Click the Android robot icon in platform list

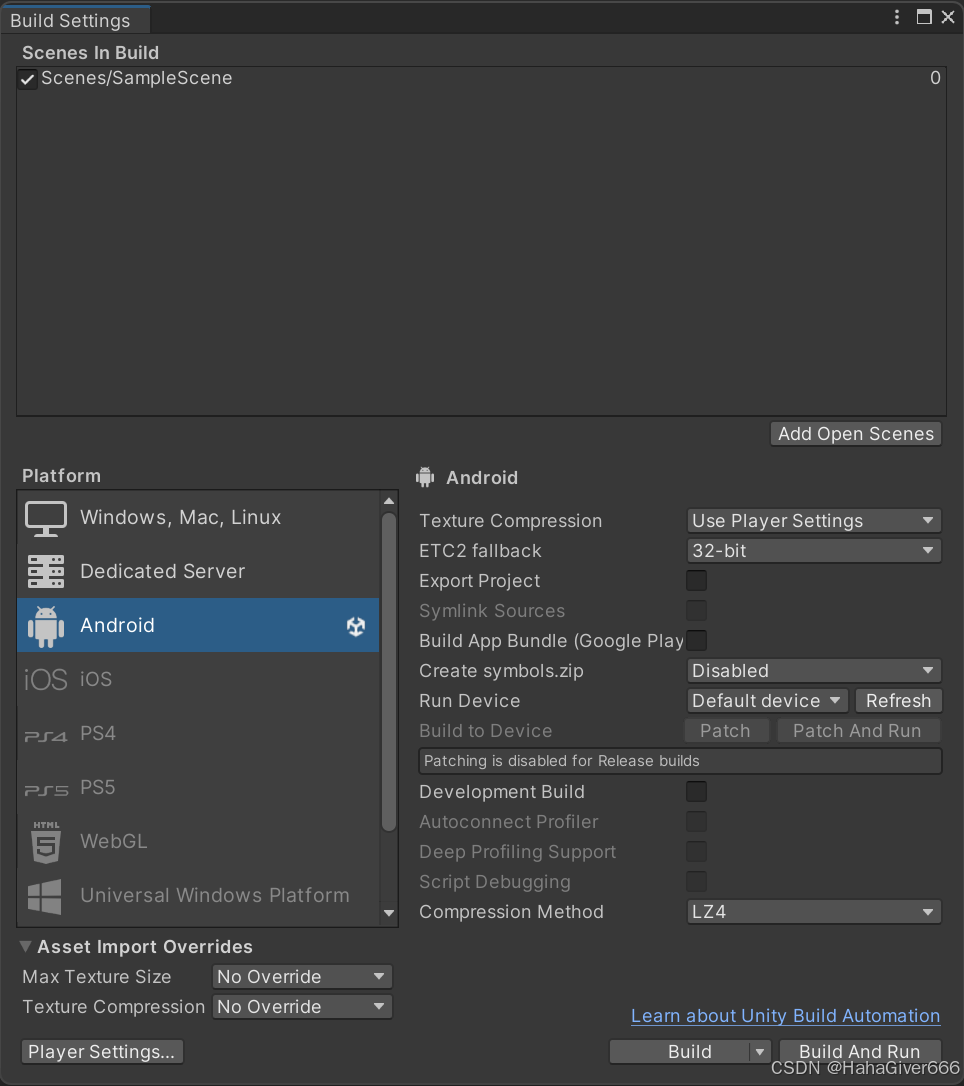coord(46,626)
